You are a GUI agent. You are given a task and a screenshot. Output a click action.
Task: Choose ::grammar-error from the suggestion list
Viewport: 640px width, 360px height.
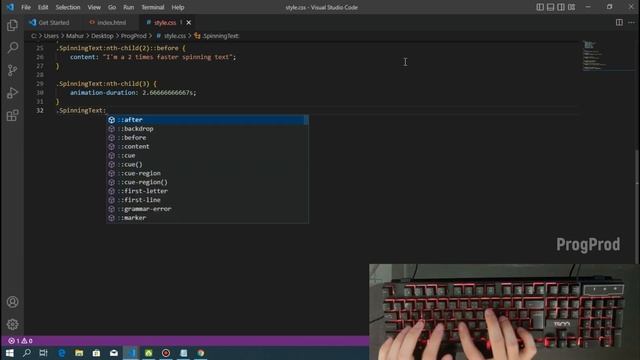coord(207,209)
